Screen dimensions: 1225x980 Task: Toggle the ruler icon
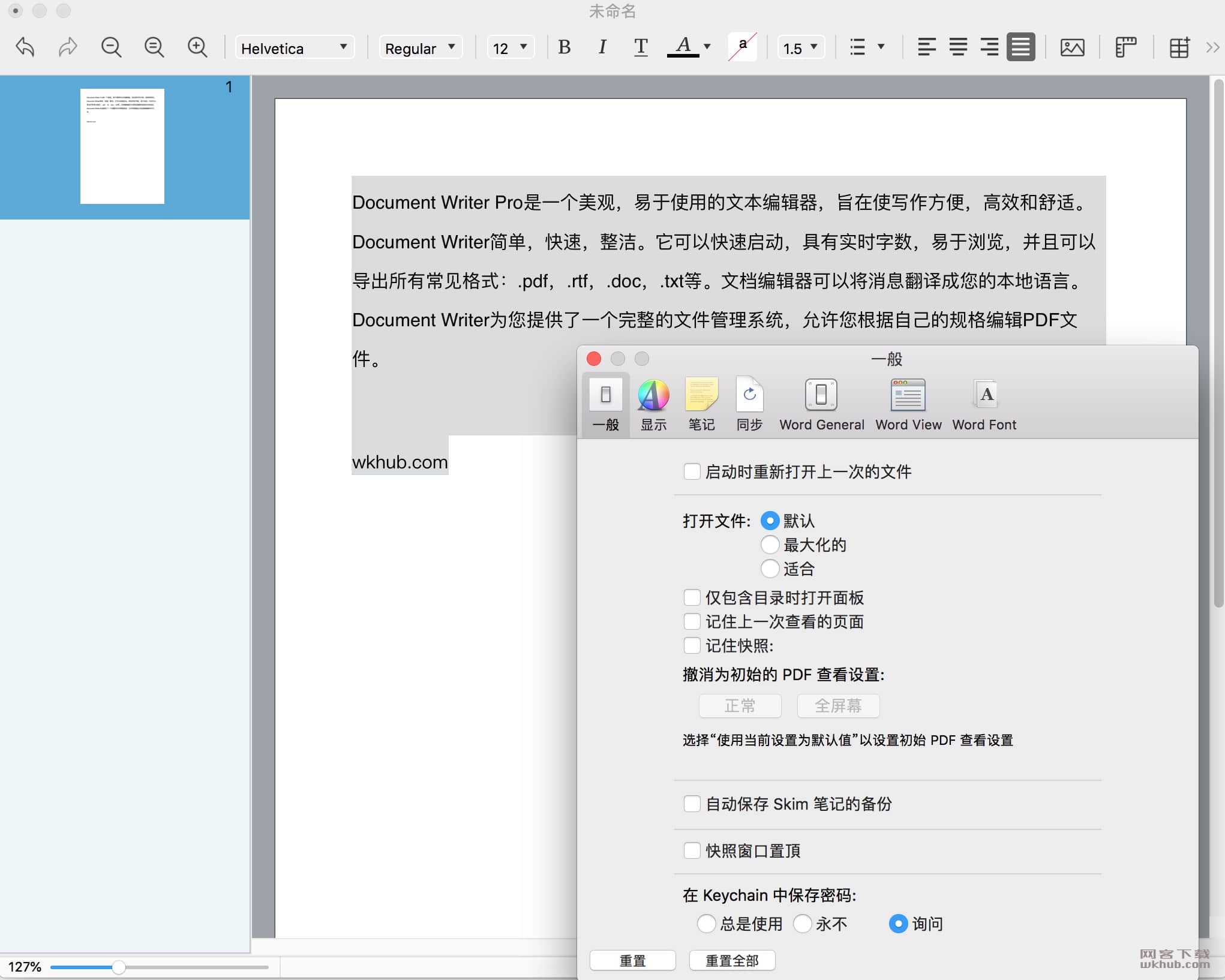[1125, 47]
